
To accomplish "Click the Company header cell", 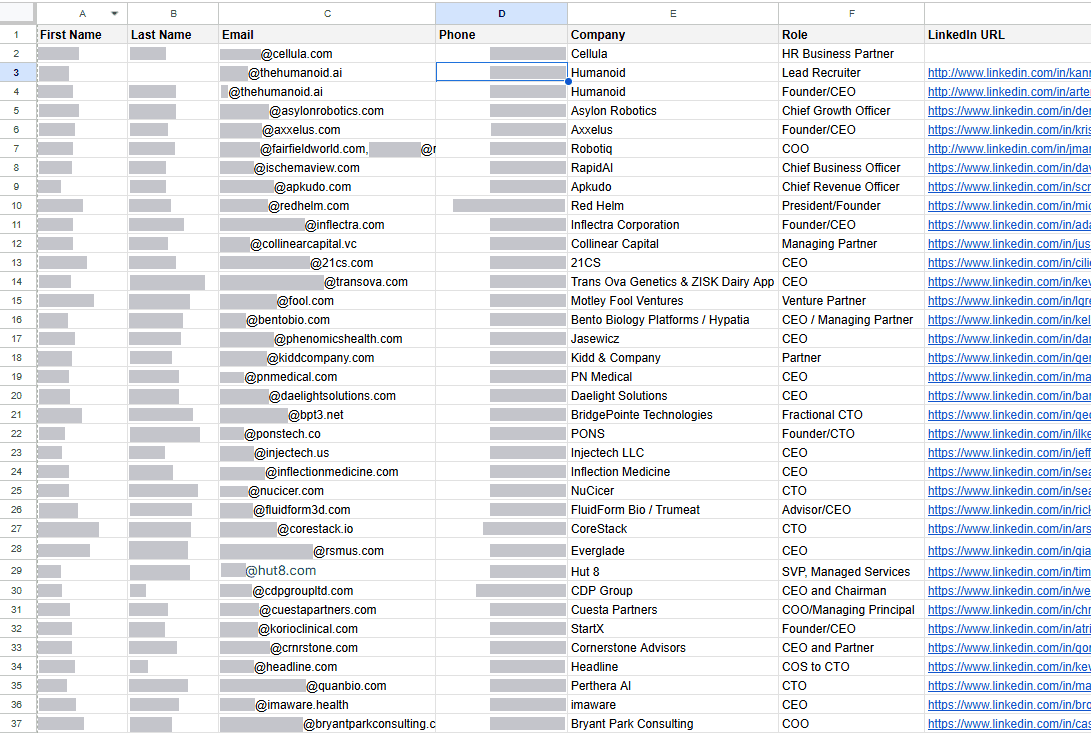I will pos(673,35).
